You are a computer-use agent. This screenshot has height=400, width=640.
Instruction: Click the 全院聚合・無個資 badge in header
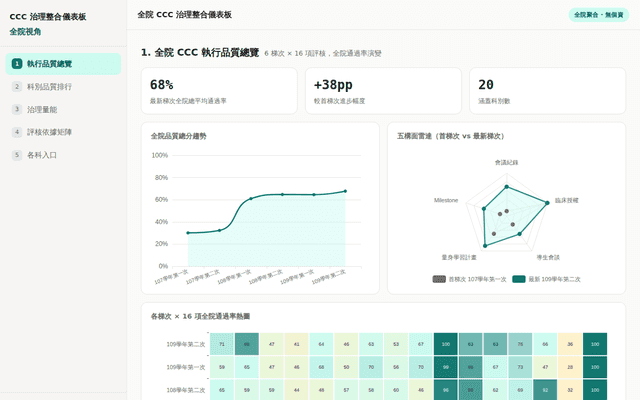(598, 15)
